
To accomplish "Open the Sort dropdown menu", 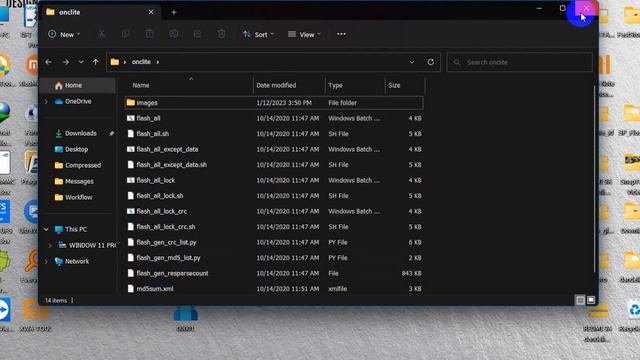I will [x=258, y=34].
